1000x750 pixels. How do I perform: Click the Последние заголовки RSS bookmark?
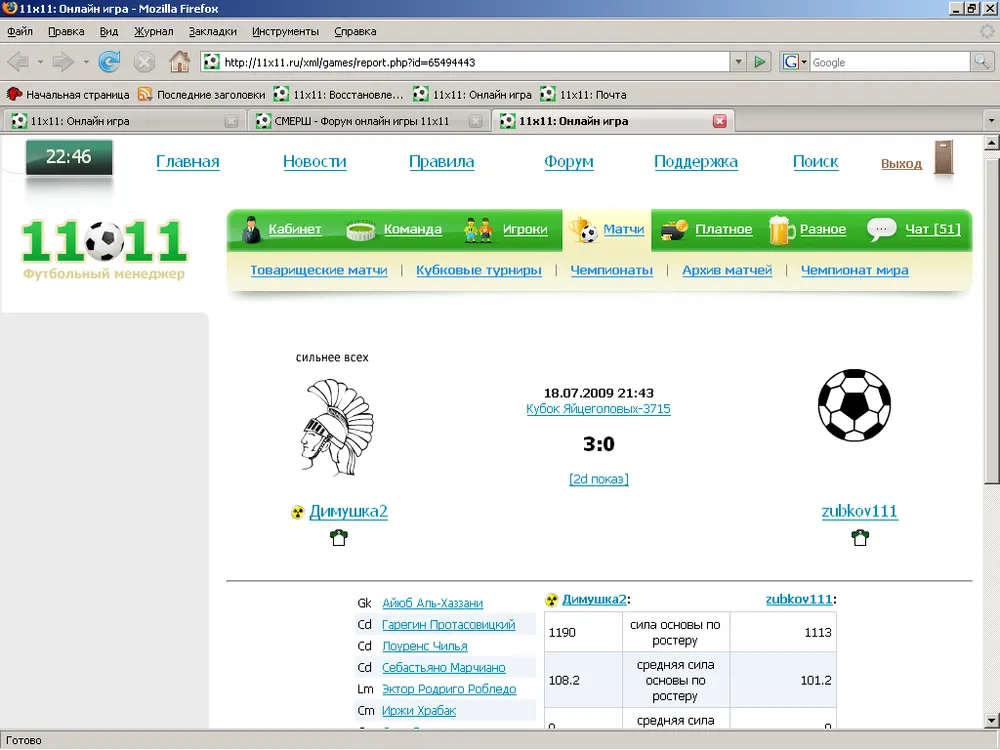point(202,94)
